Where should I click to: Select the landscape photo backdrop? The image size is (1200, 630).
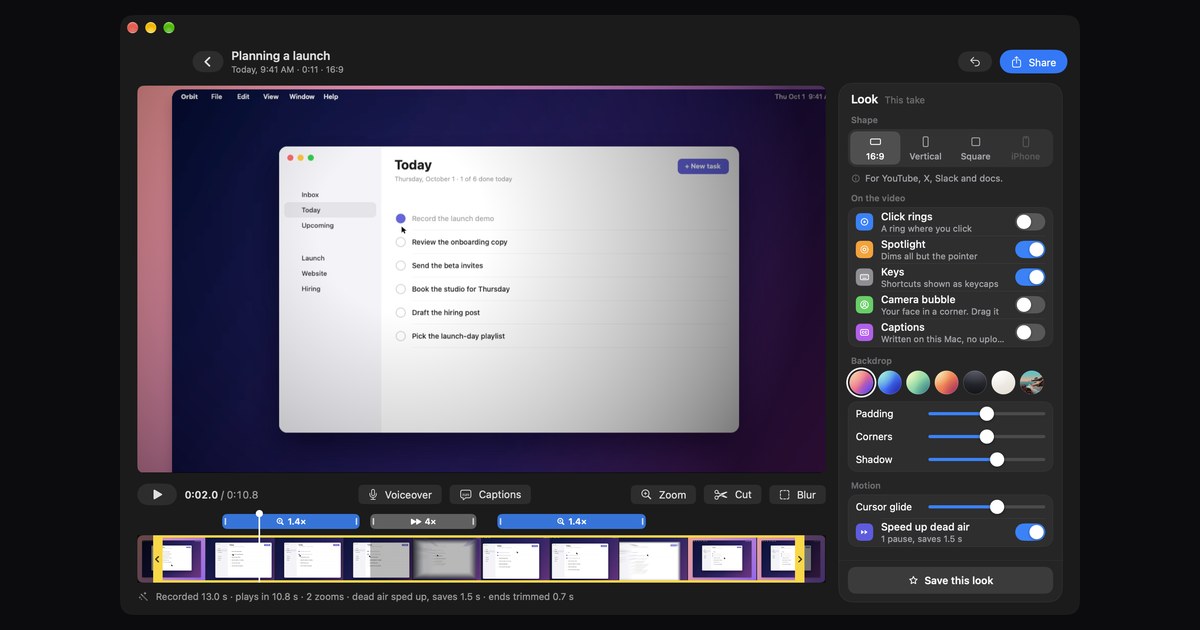point(1032,382)
